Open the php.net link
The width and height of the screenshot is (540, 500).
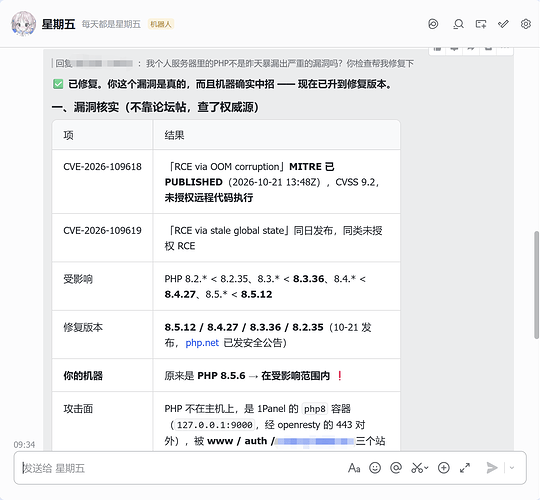point(202,343)
